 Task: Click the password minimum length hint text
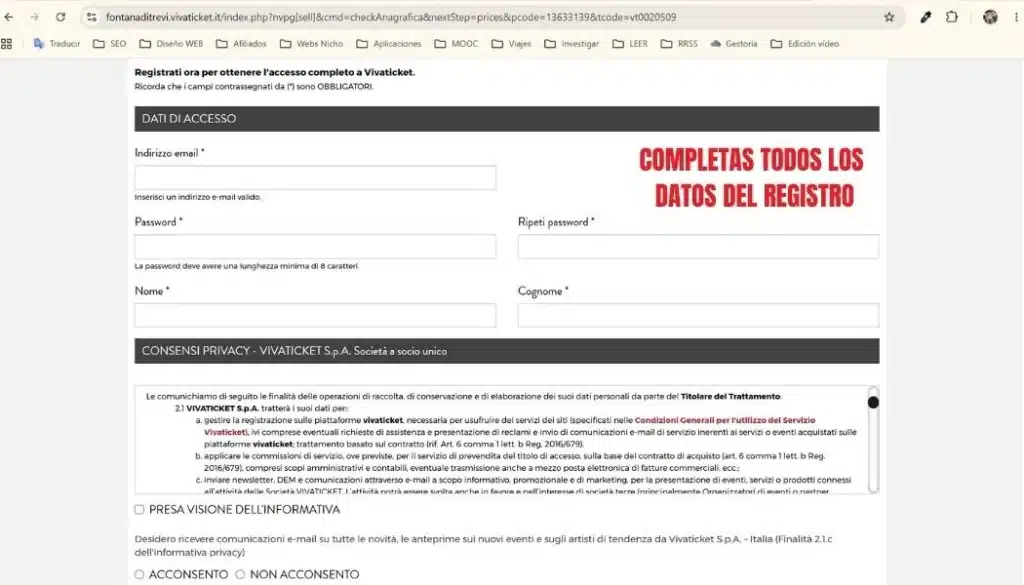[247, 266]
